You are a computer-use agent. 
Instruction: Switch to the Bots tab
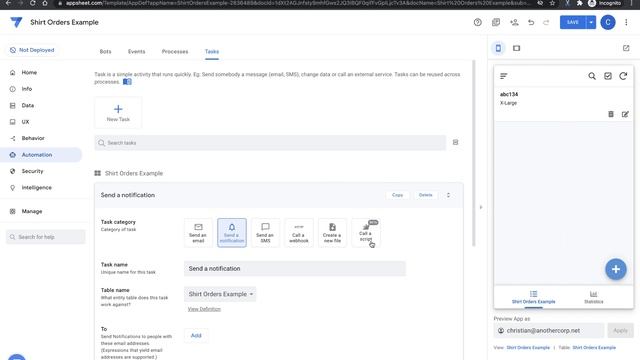(105, 51)
